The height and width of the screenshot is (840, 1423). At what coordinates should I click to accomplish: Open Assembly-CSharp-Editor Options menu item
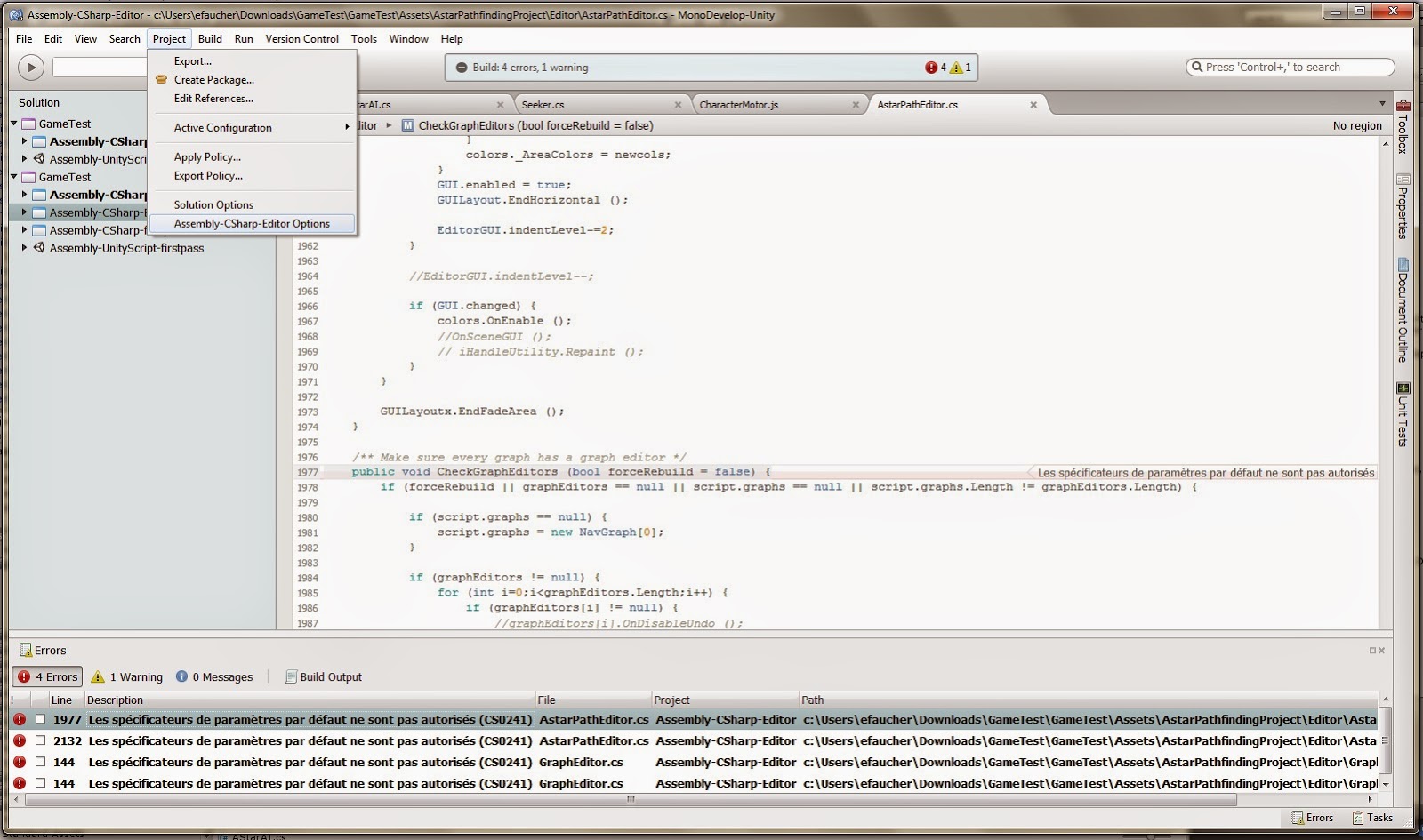[253, 224]
